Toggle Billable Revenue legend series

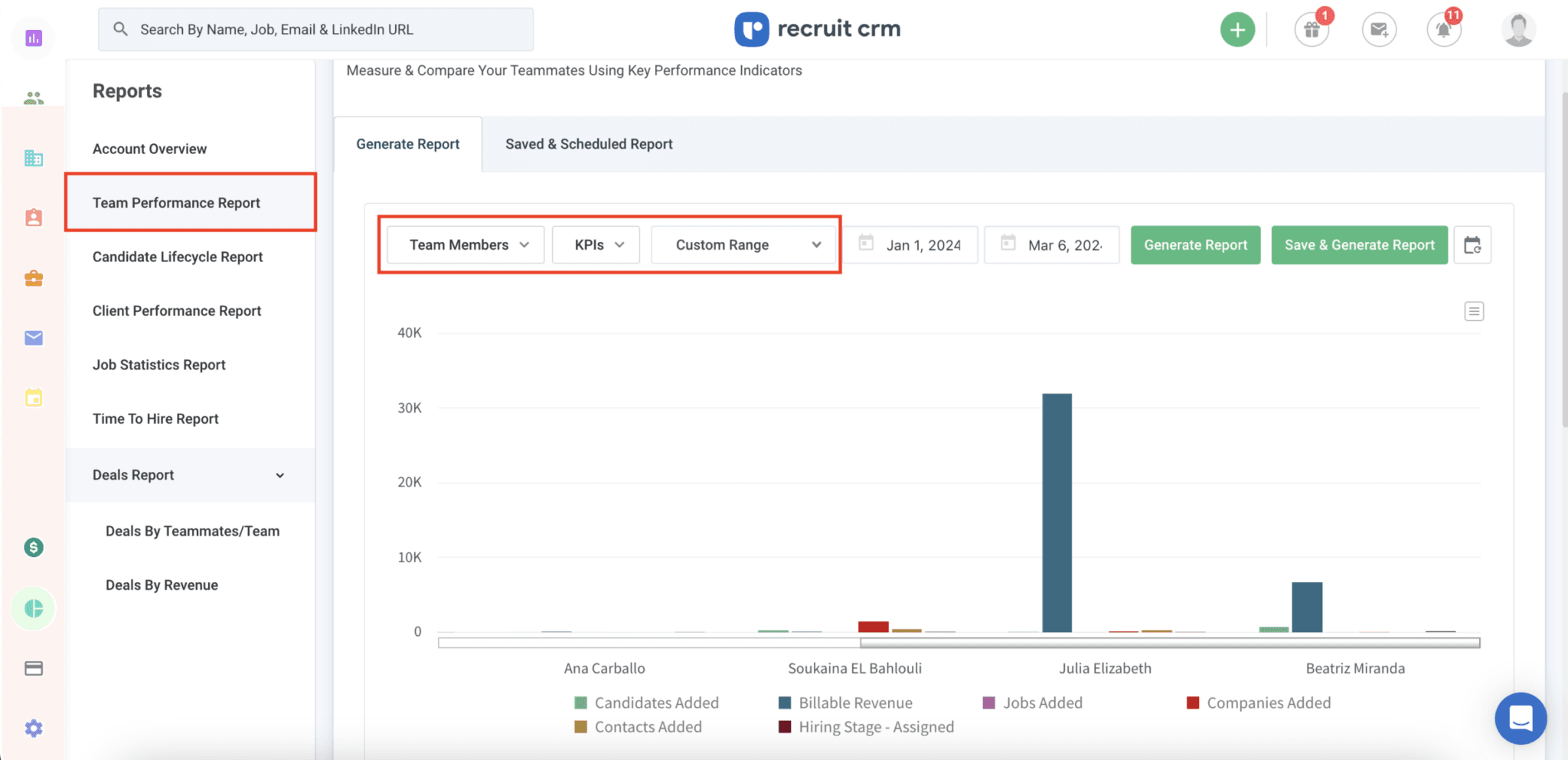tap(854, 703)
